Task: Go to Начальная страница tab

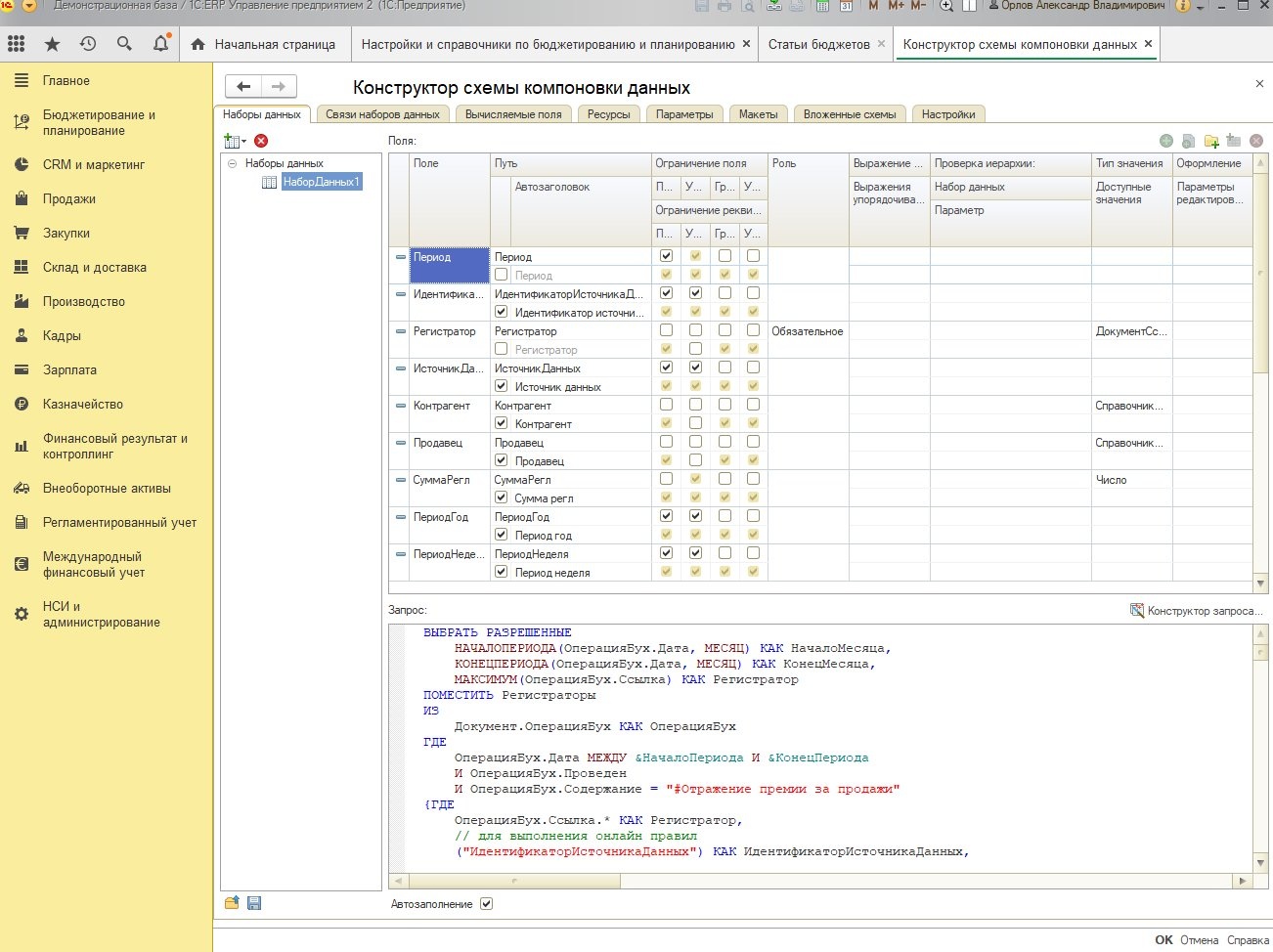Action: [x=264, y=44]
